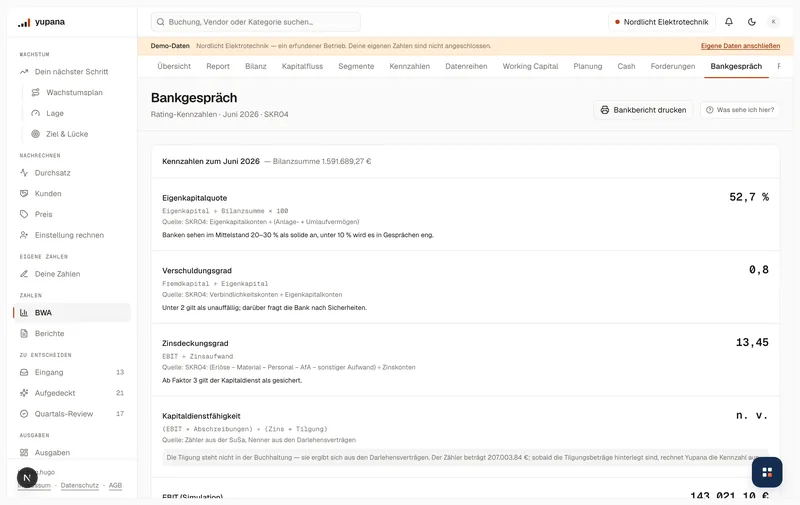Focus the Buchung, Vendor oder Kategorie search field
Image resolution: width=800 pixels, height=505 pixels.
click(x=256, y=22)
